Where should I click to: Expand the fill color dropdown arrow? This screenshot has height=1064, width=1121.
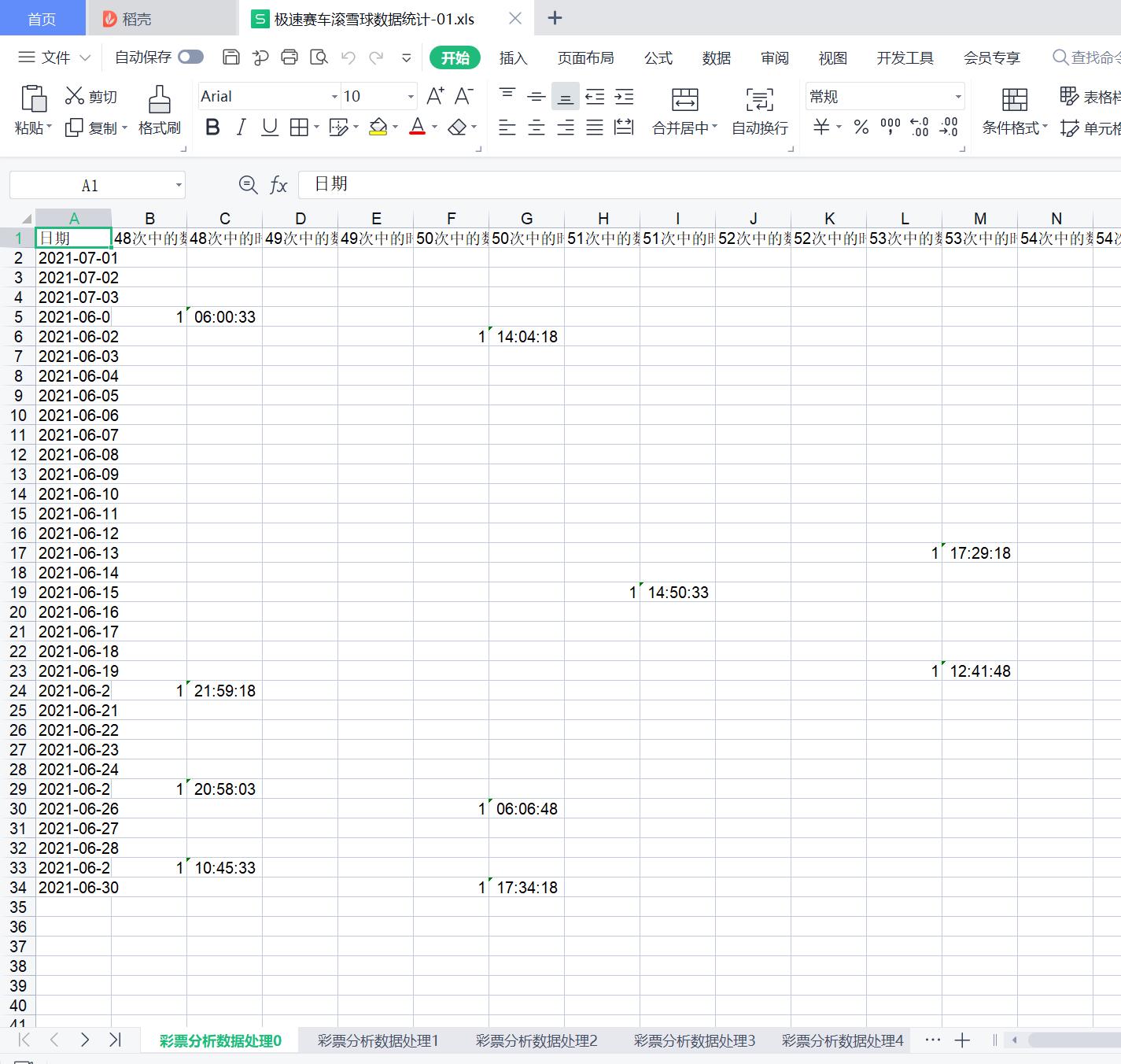point(395,127)
